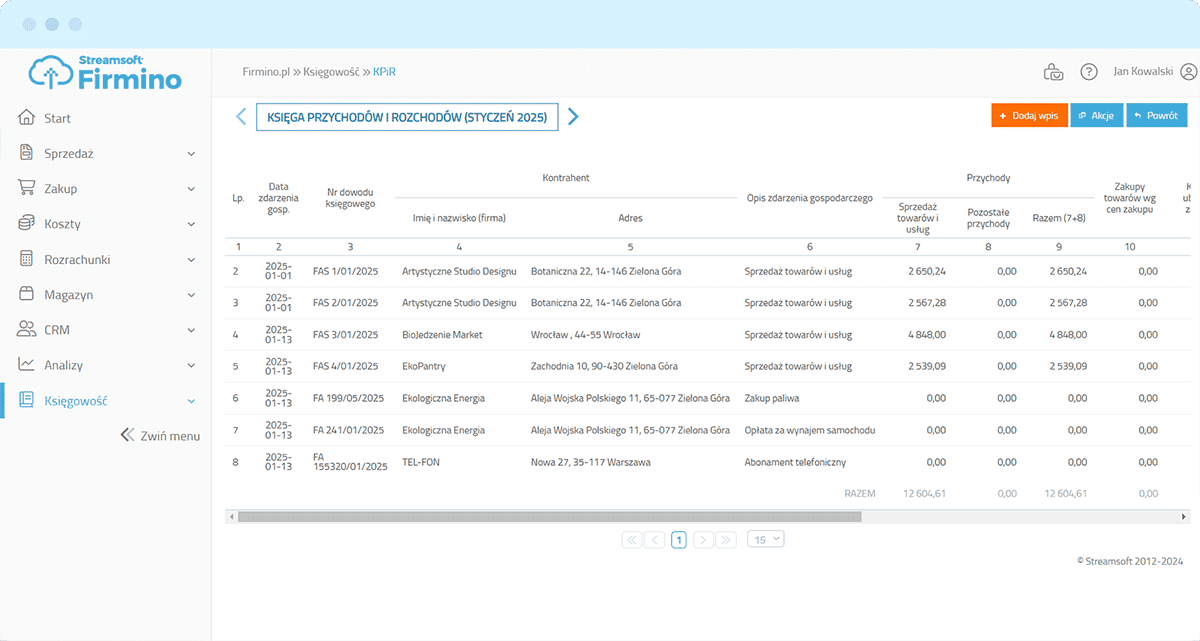Click the CRM people icon
Screen dimensions: 1200x641
pos(27,329)
